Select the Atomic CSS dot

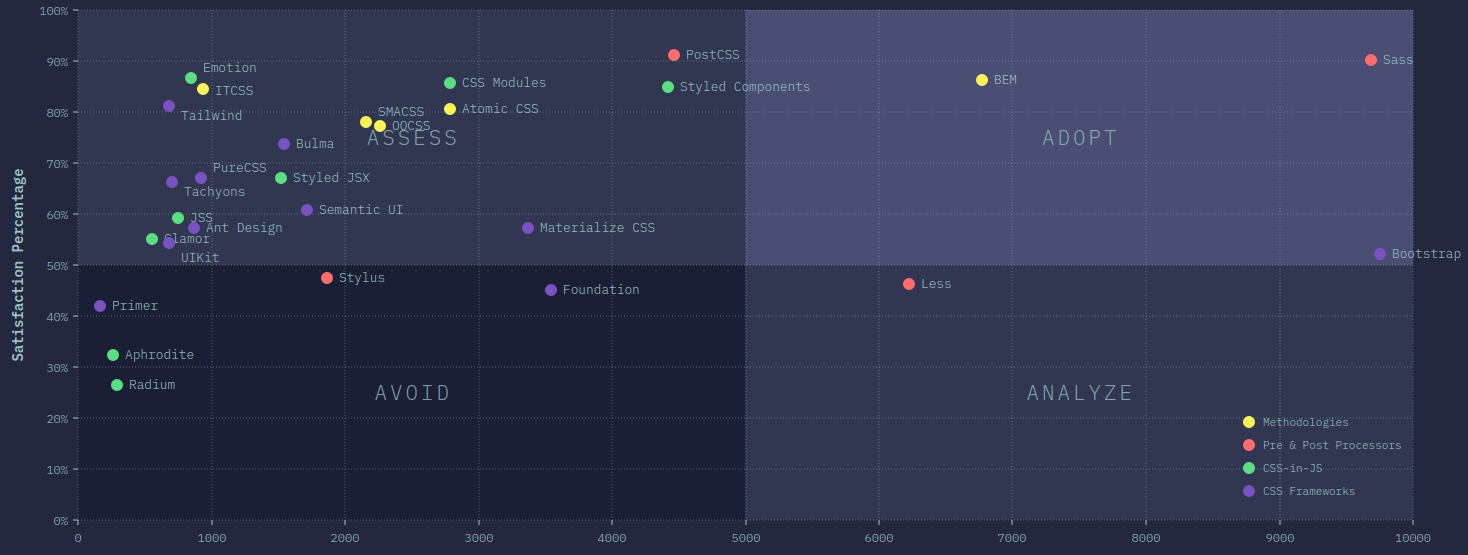tap(450, 109)
